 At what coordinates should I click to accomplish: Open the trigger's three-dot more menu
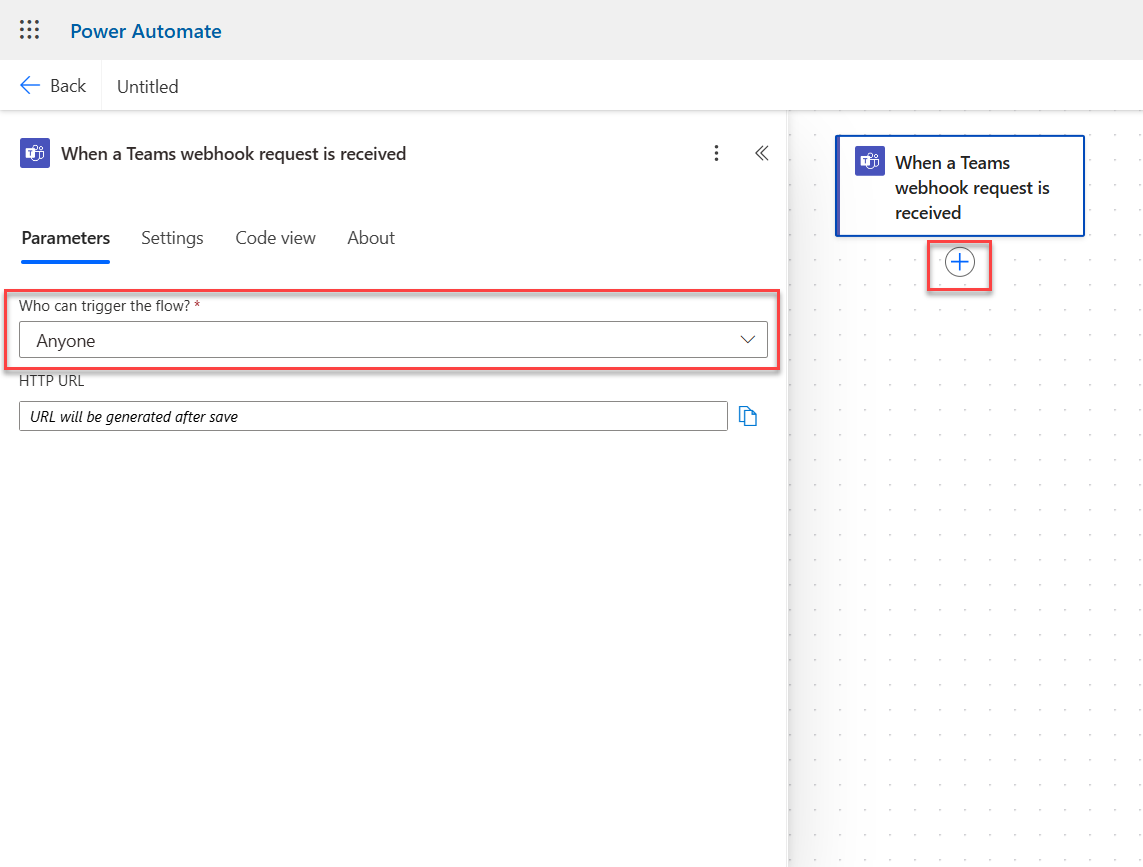[x=717, y=153]
